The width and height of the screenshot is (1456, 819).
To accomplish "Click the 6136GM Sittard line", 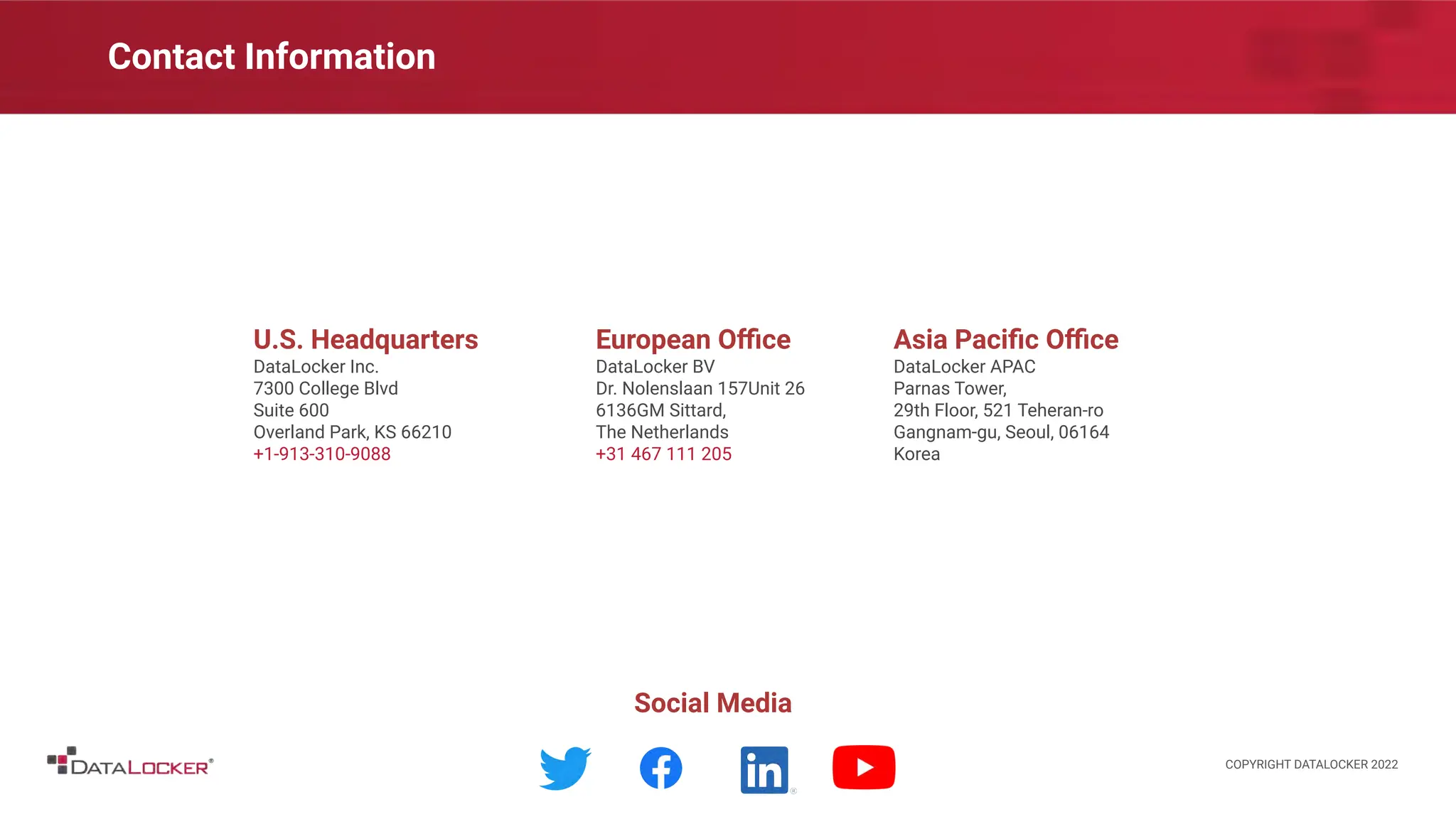I will point(660,410).
